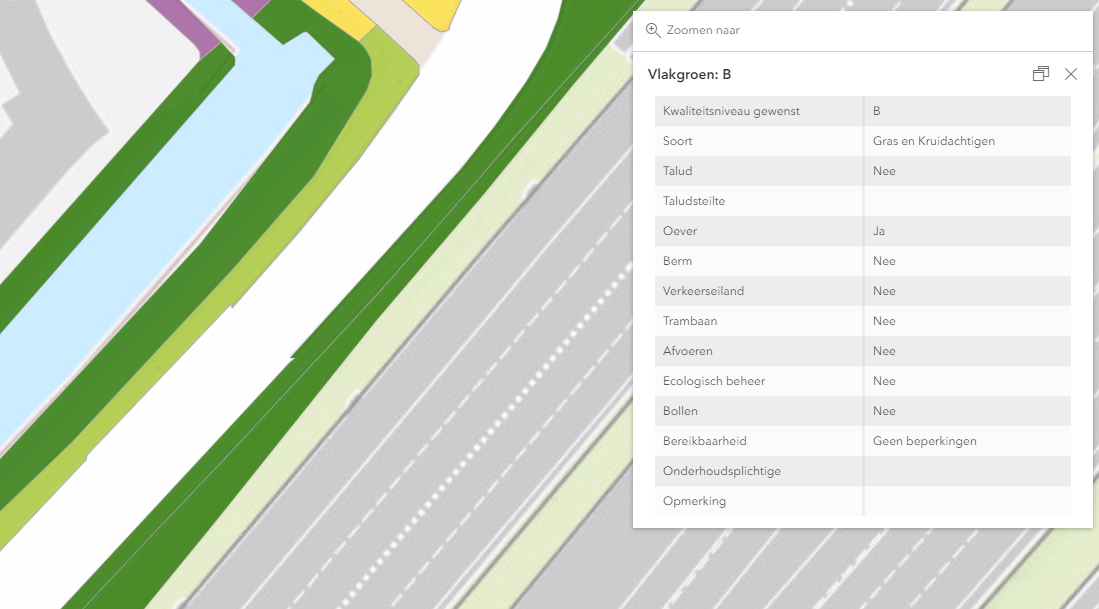Click the Bereikbaarheid value Geen beperkingen

coord(924,440)
